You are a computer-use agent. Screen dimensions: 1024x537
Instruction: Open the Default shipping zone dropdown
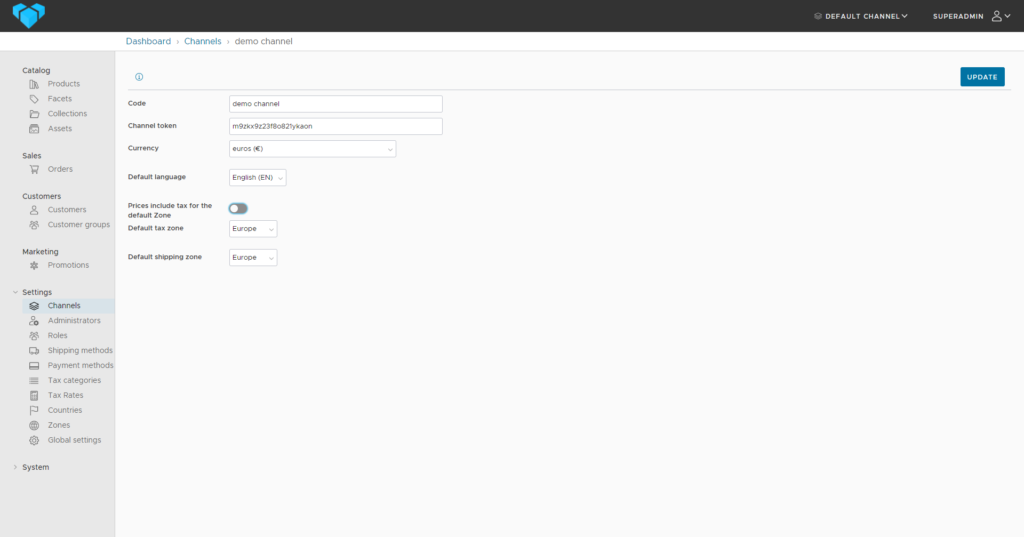click(x=253, y=257)
